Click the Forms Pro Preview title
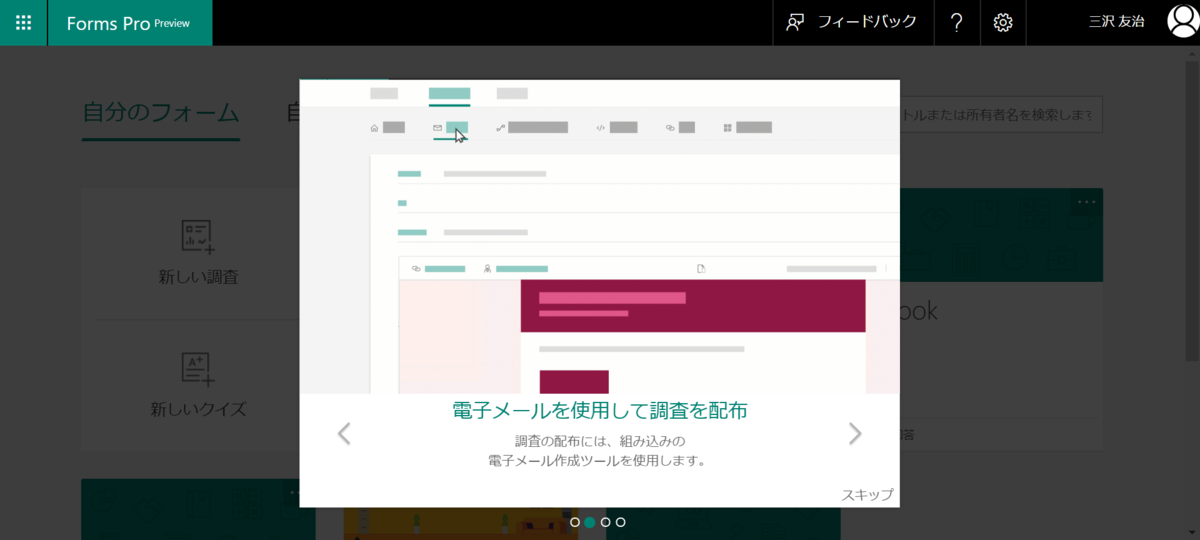The image size is (1200, 540). [x=129, y=23]
